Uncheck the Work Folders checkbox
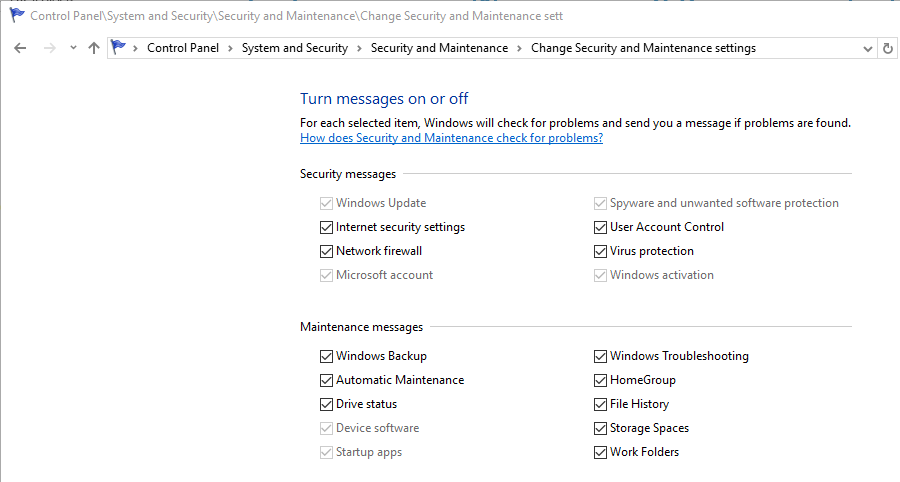The width and height of the screenshot is (900, 482). click(x=600, y=452)
